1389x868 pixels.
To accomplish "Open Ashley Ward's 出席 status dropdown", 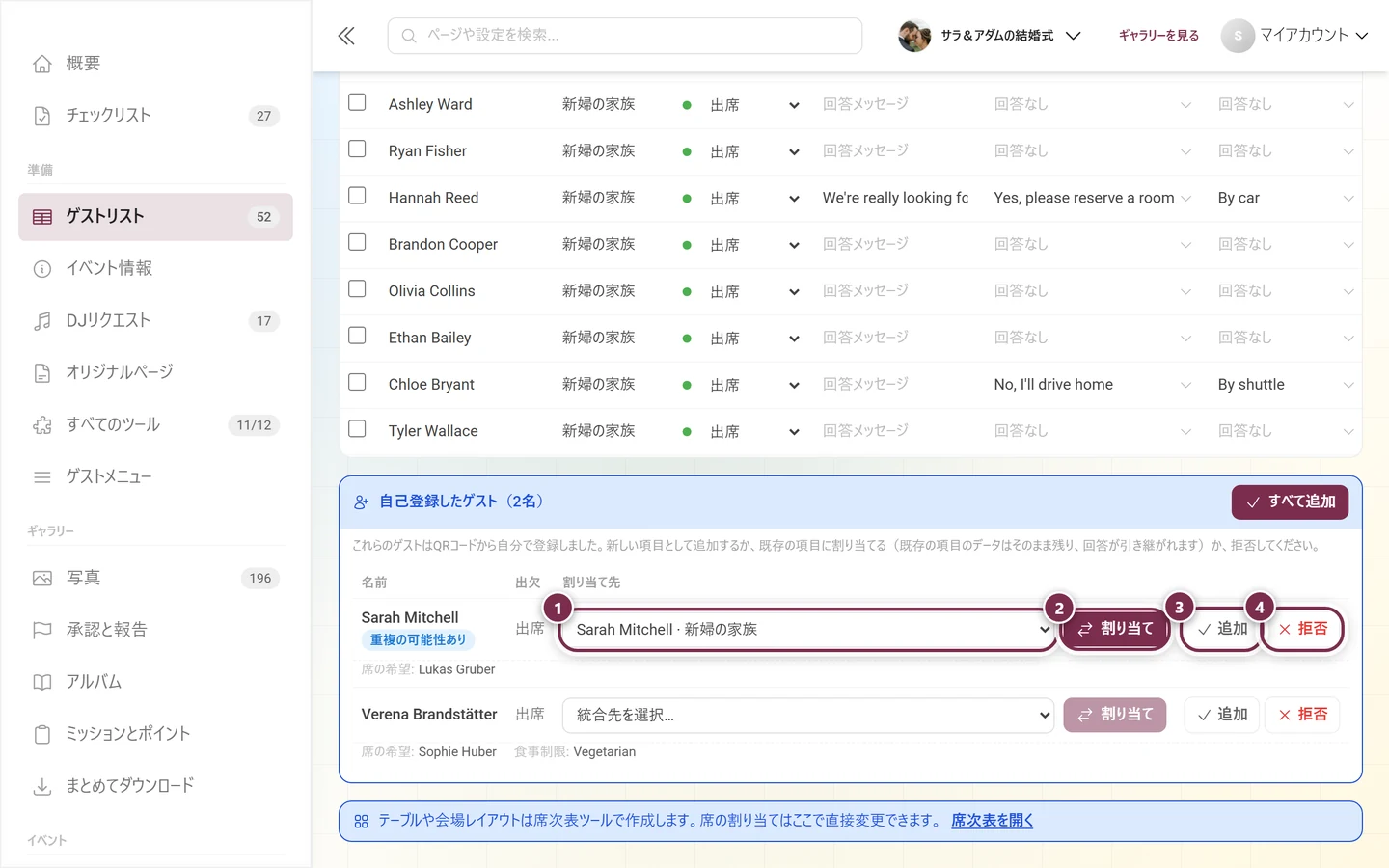I will pos(754,105).
